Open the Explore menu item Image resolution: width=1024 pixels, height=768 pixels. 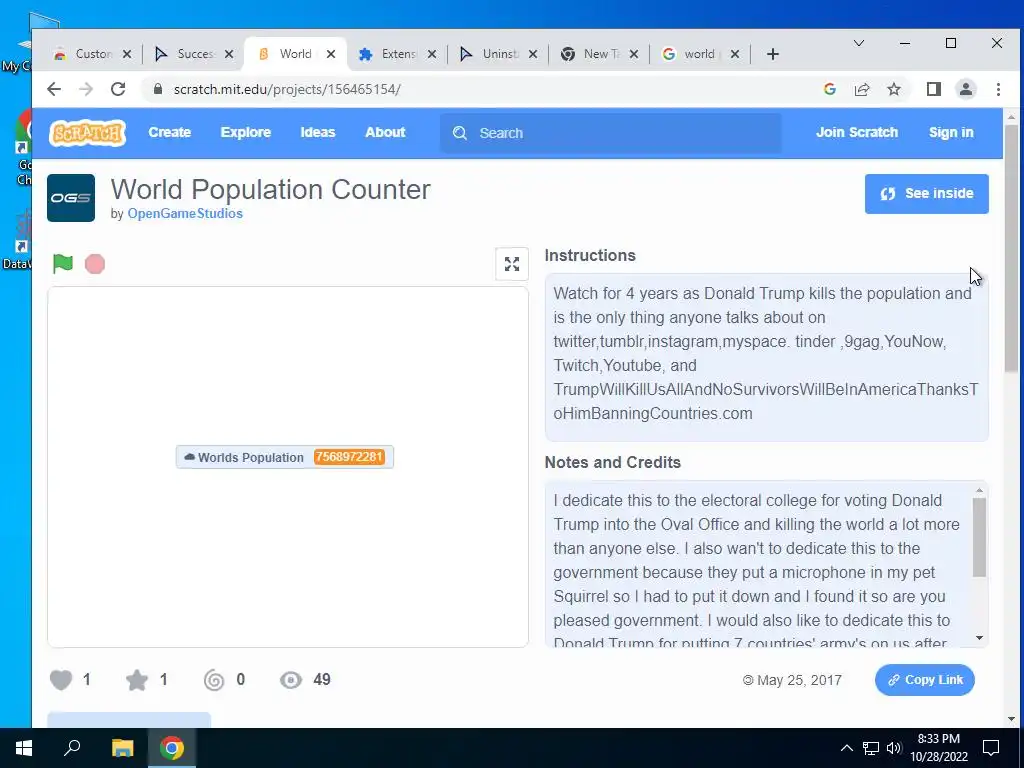point(246,133)
